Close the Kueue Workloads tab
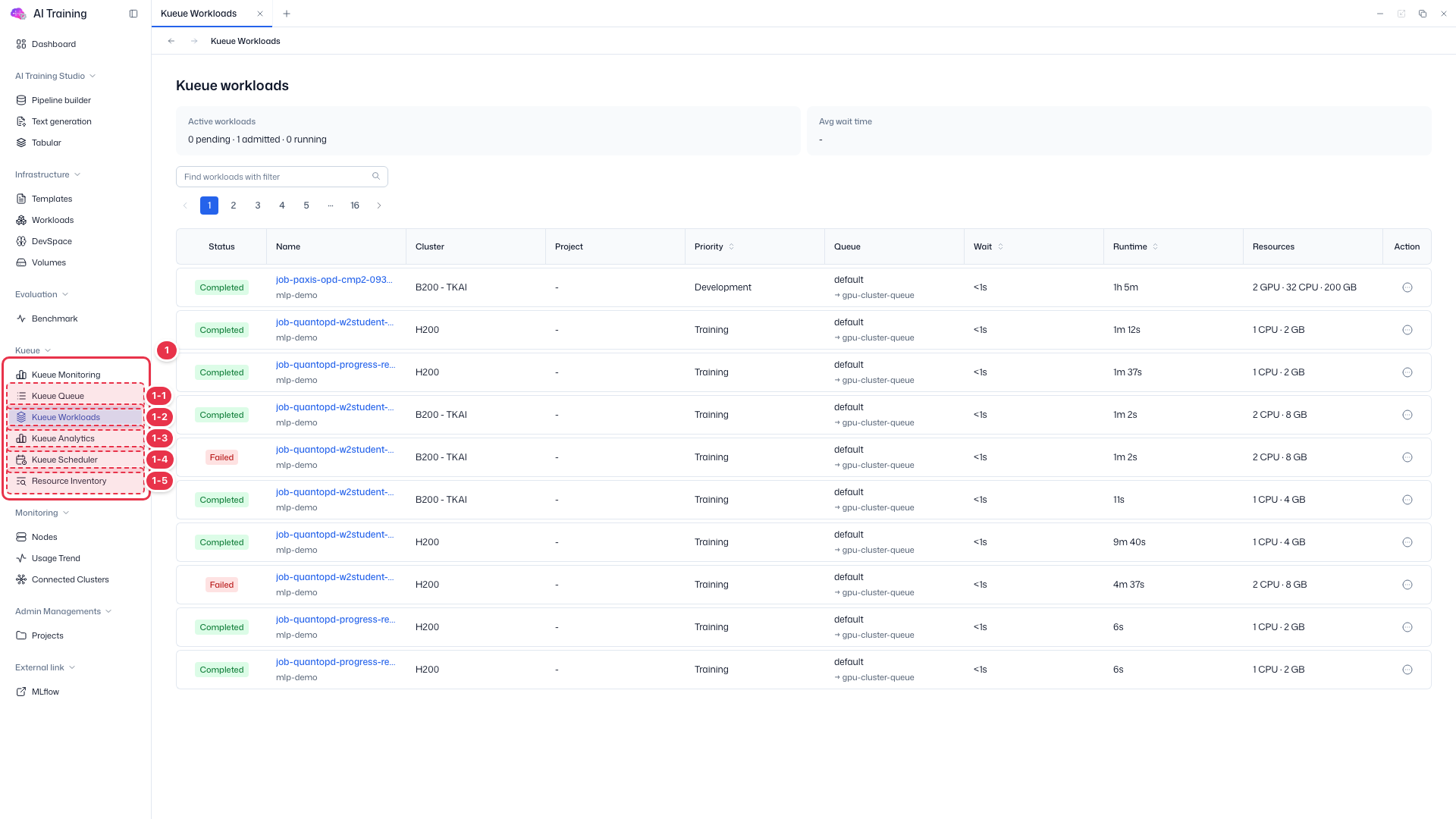The height and width of the screenshot is (819, 1456). coord(260,14)
